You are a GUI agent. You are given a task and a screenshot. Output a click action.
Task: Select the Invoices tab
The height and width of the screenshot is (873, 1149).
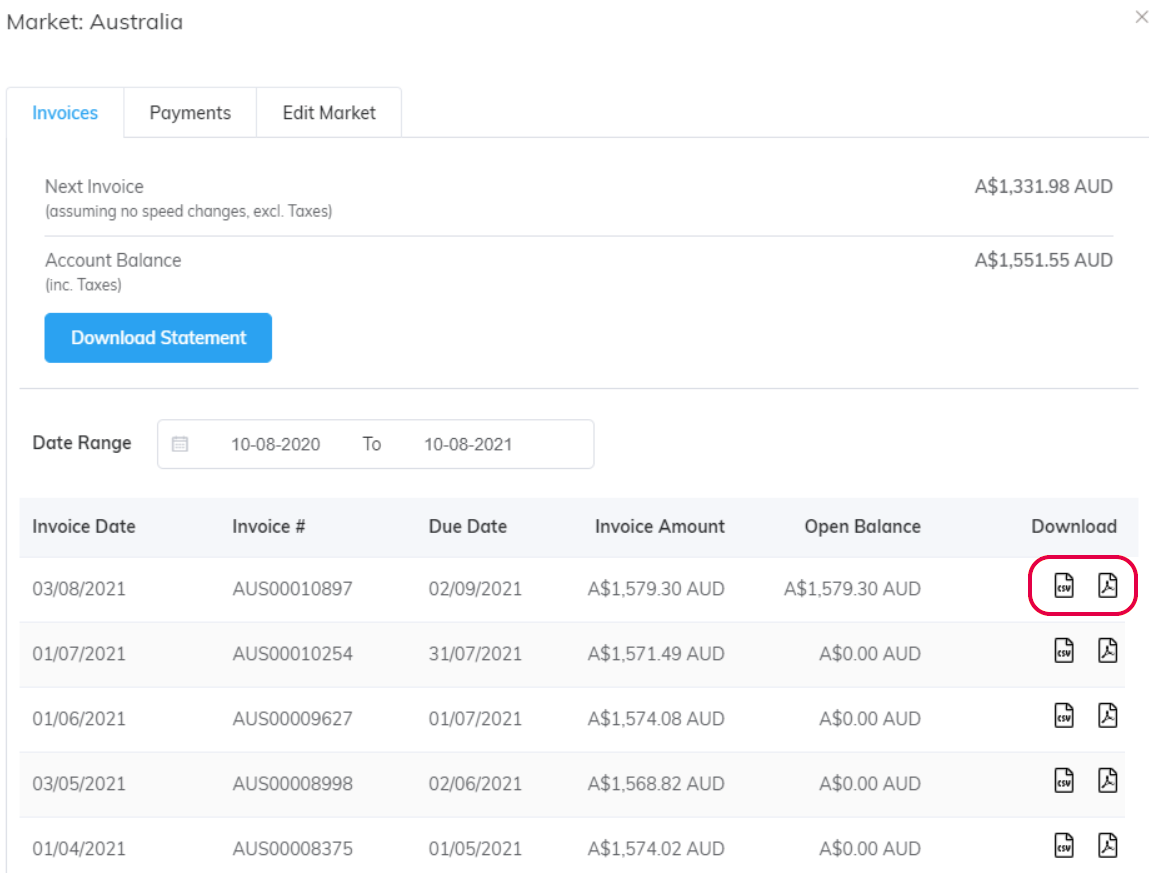tap(64, 112)
